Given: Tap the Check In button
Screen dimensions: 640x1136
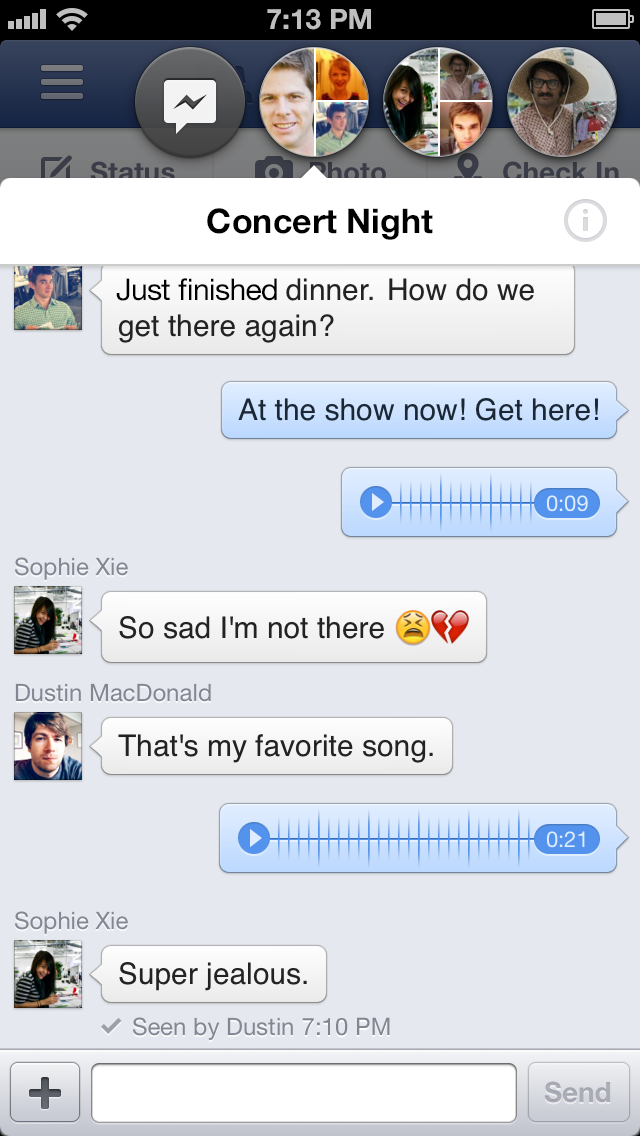Looking at the screenshot, I should coord(536,170).
